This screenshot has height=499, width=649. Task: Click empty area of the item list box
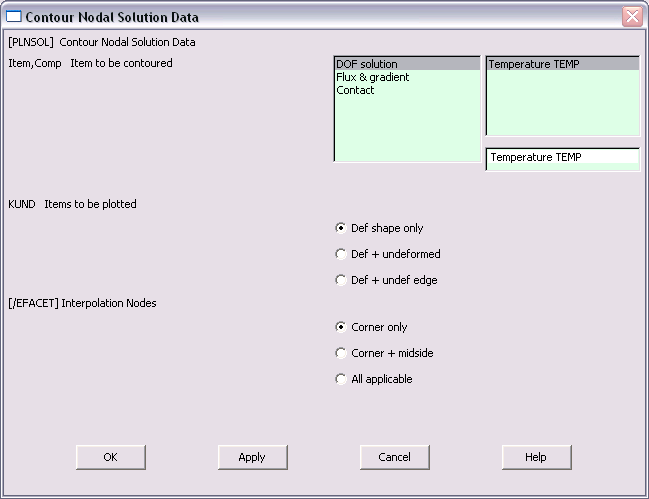407,128
